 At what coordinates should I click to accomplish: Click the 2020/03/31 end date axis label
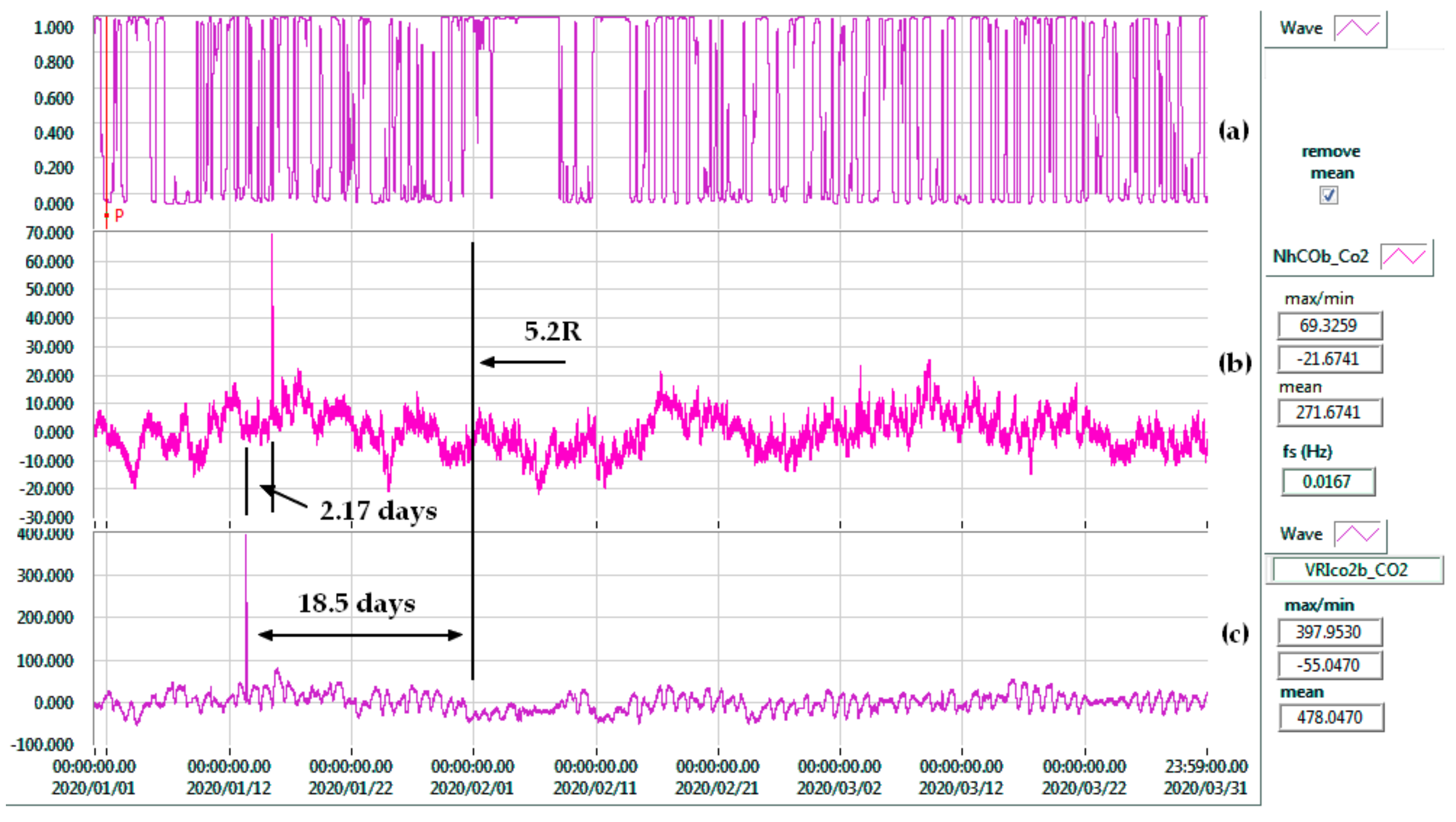point(1205,788)
